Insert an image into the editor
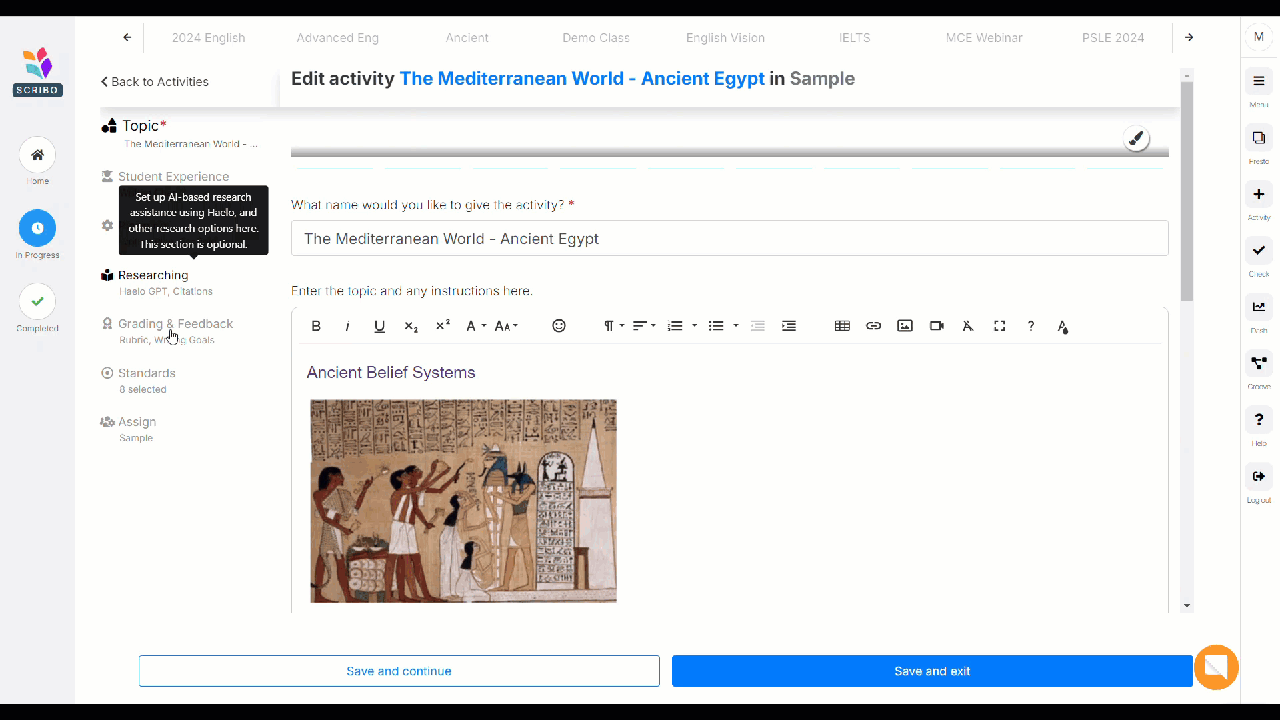Screen dimensions: 1280x720 [905, 326]
